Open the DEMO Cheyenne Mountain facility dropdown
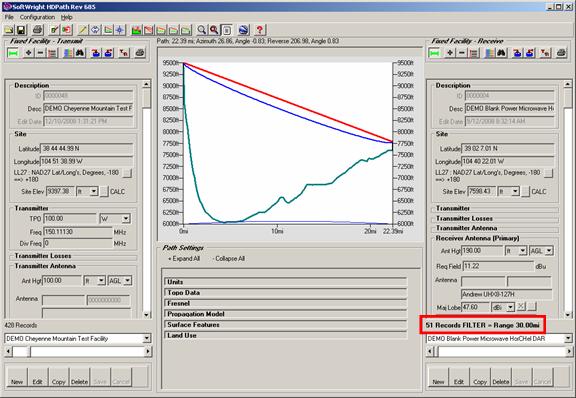 pyautogui.click(x=147, y=338)
